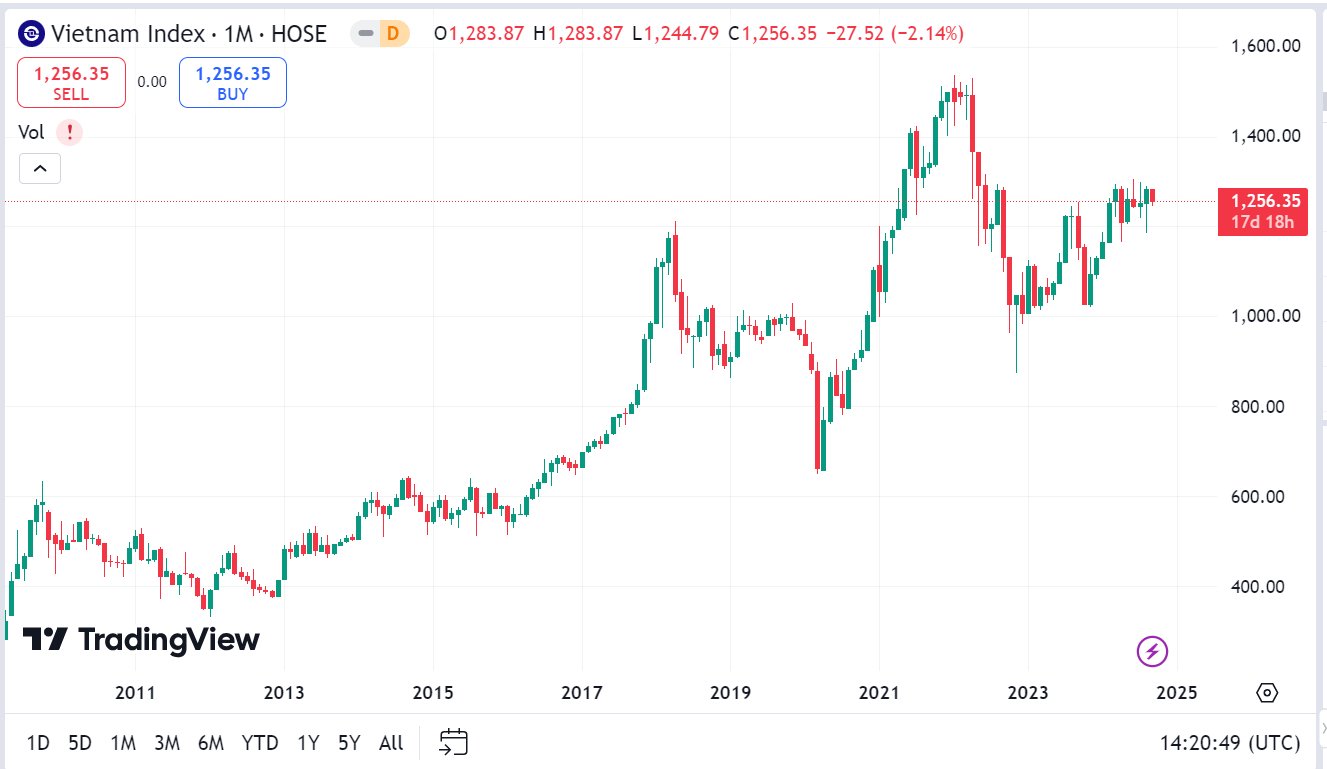The height and width of the screenshot is (769, 1327).
Task: Click the −27.52 (−2.14%) change value
Action: pyautogui.click(x=895, y=34)
